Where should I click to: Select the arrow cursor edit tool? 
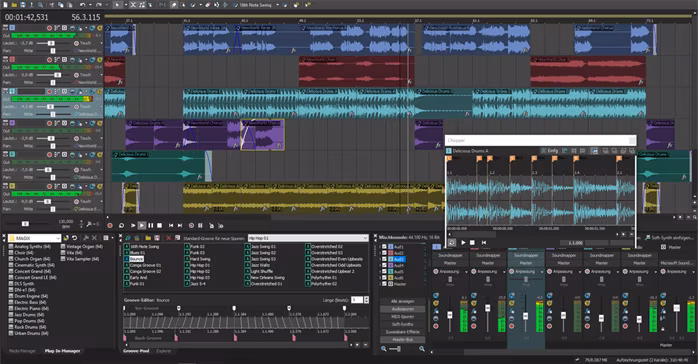pos(118,4)
